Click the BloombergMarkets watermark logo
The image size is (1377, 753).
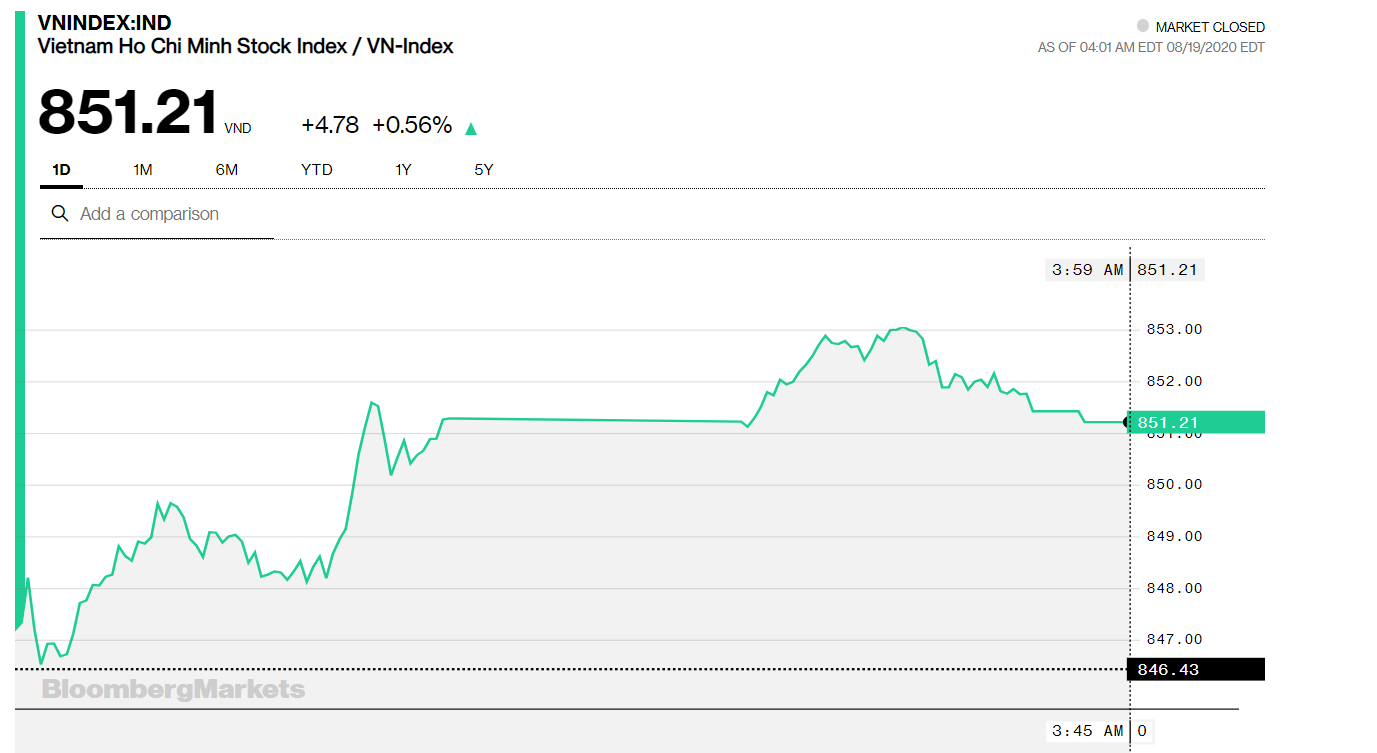(x=173, y=689)
